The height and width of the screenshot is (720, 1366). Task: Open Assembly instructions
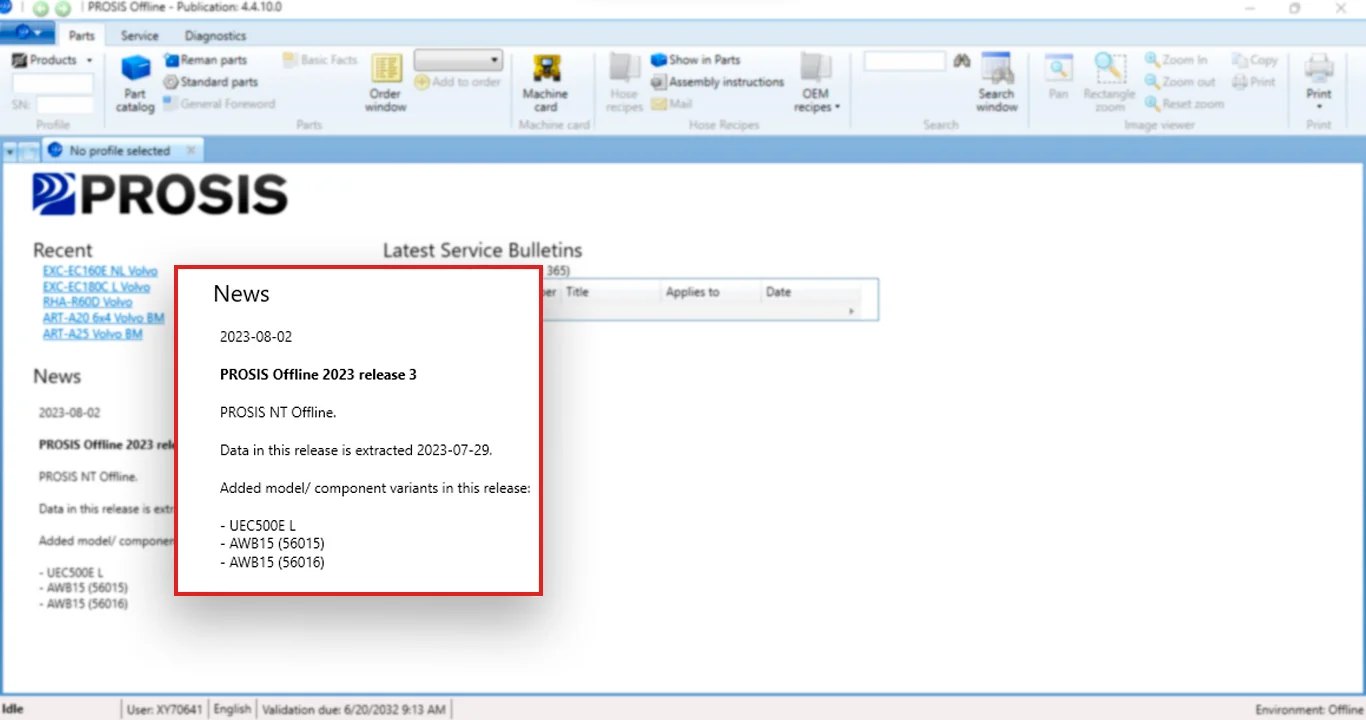(x=718, y=82)
